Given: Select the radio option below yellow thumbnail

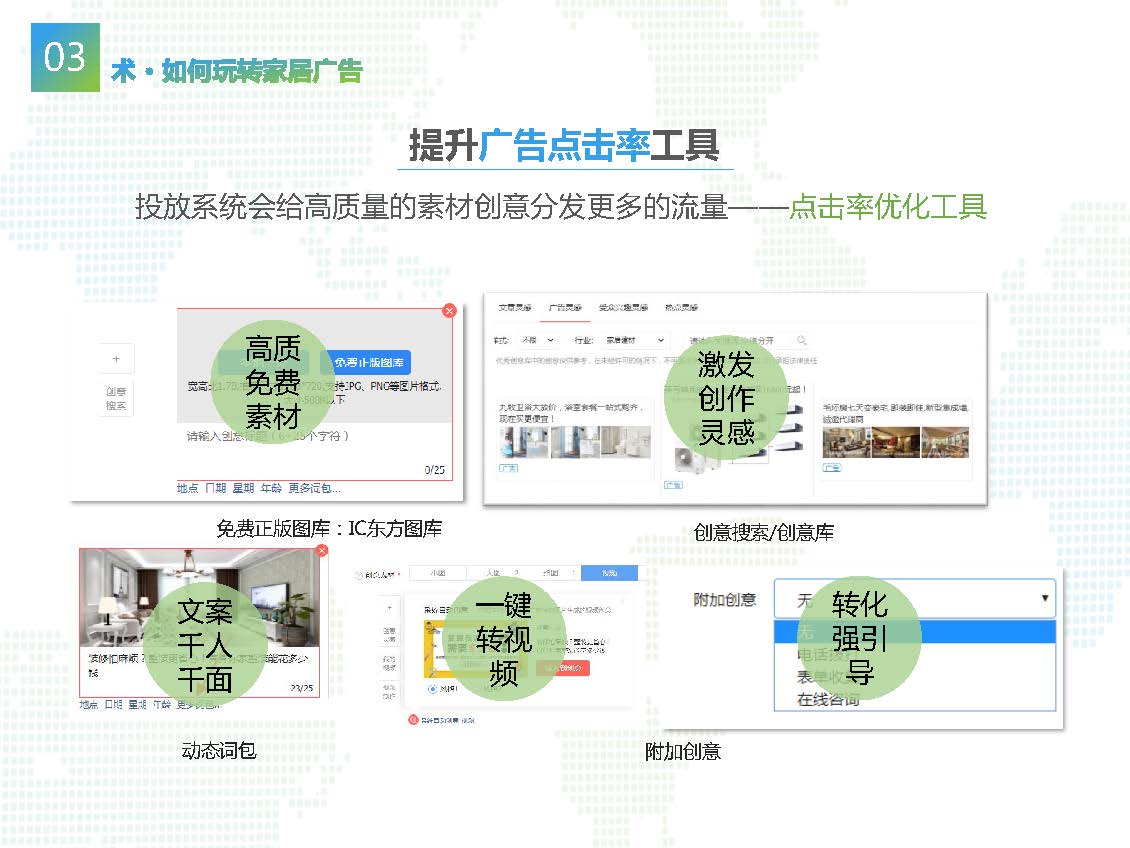Looking at the screenshot, I should pos(432,689).
